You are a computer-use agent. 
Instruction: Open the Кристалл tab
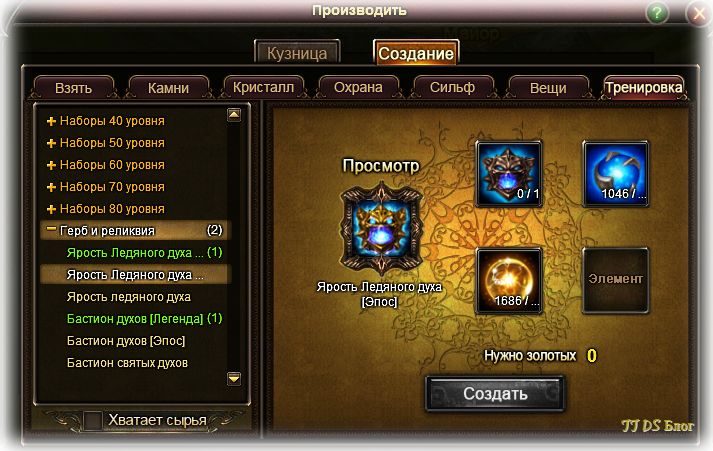[263, 87]
